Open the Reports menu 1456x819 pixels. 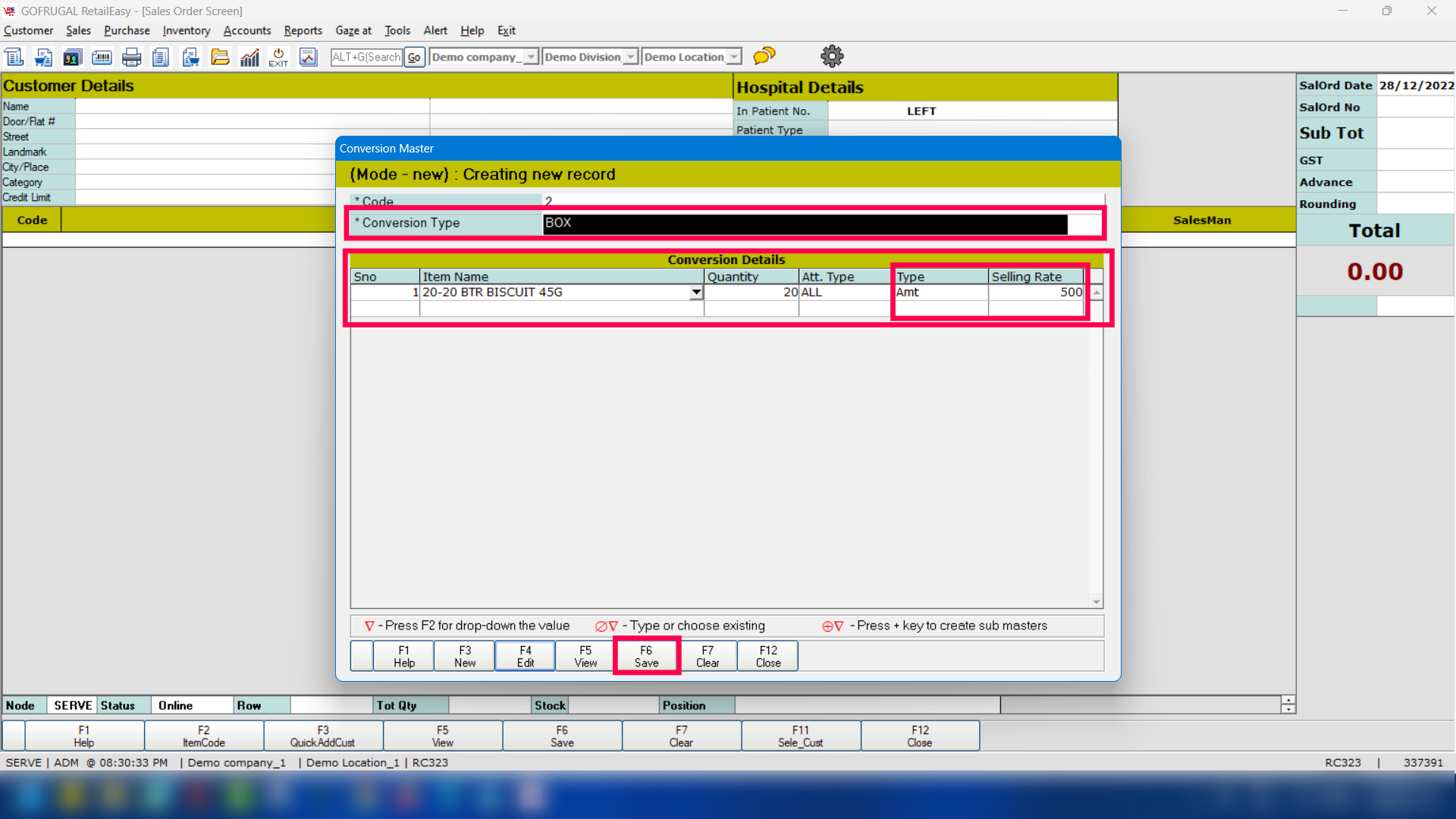coord(303,30)
